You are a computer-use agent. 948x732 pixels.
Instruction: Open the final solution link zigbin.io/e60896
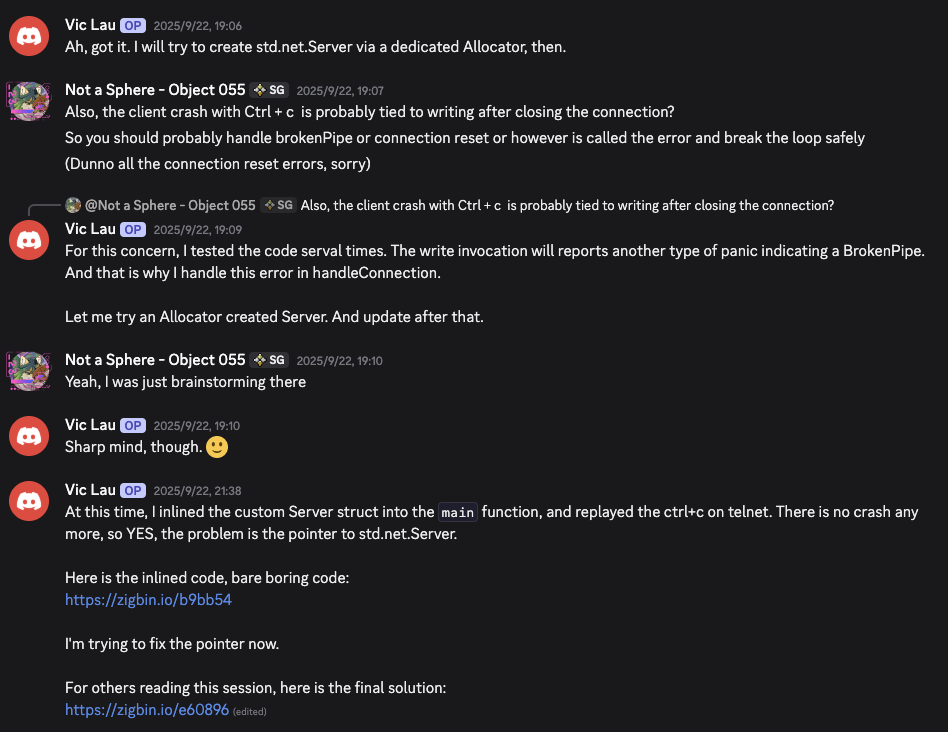point(147,710)
